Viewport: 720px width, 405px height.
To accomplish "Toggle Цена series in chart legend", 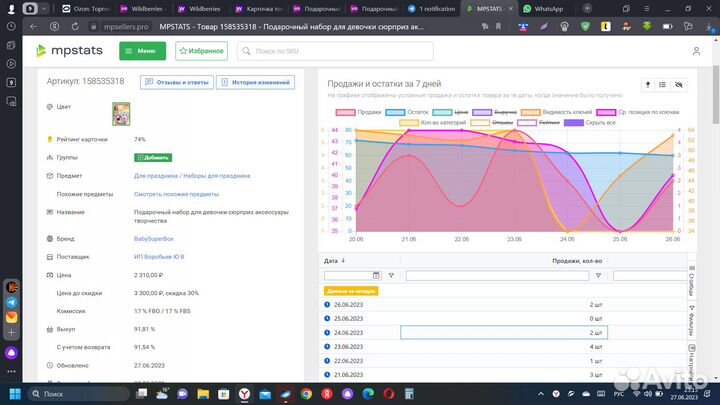I will pos(450,112).
